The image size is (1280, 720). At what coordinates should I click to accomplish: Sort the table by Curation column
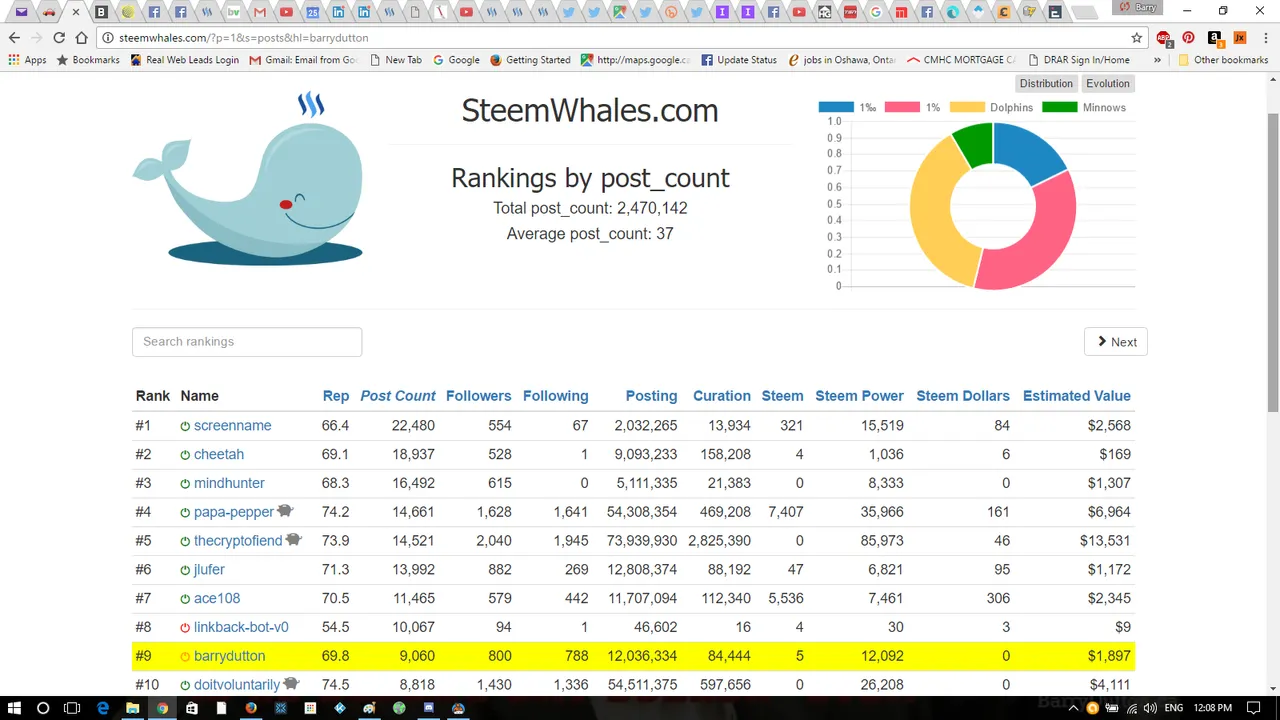[722, 396]
